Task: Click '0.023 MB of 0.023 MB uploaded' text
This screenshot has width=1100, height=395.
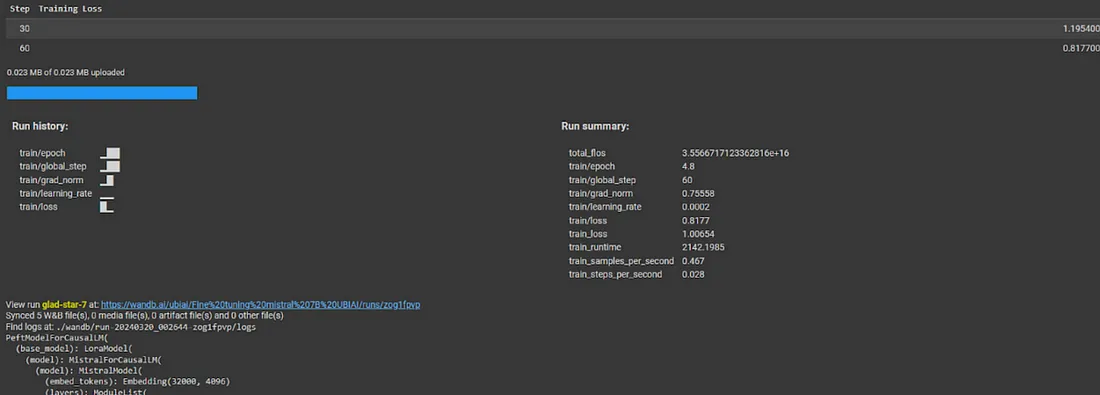Action: click(x=66, y=72)
